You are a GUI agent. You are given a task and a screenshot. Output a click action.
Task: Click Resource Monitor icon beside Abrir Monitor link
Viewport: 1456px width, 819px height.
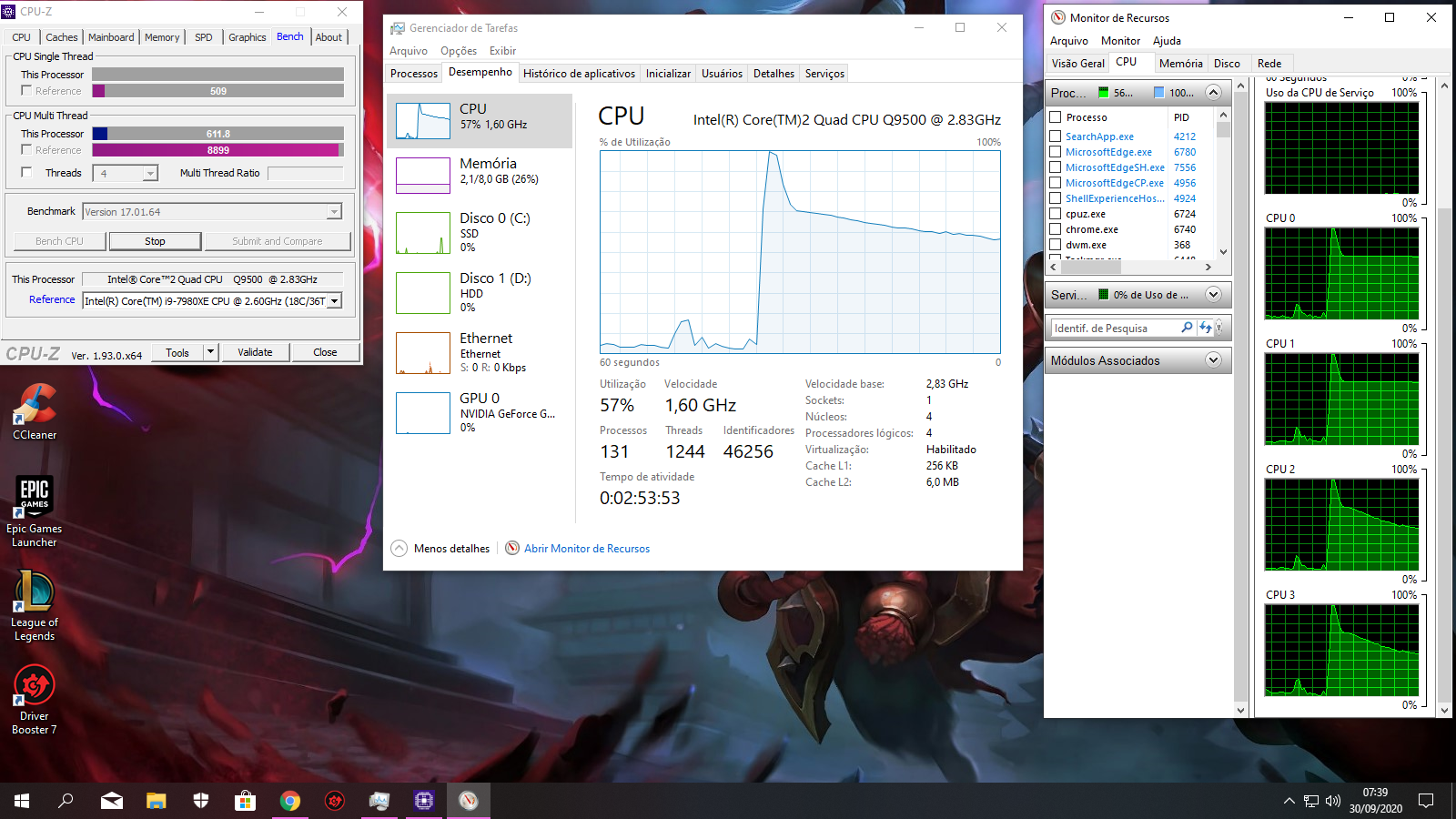coord(512,548)
